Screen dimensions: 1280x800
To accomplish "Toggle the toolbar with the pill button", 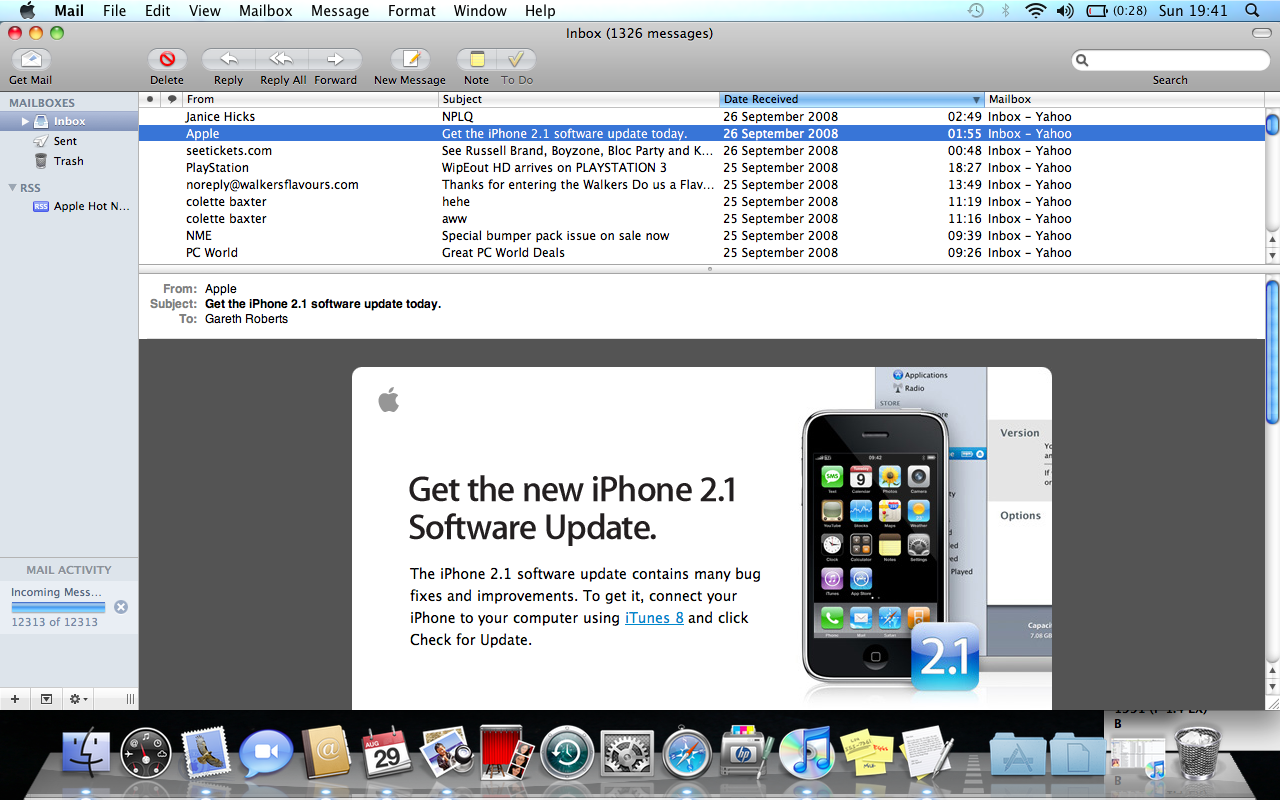I will (x=1262, y=33).
